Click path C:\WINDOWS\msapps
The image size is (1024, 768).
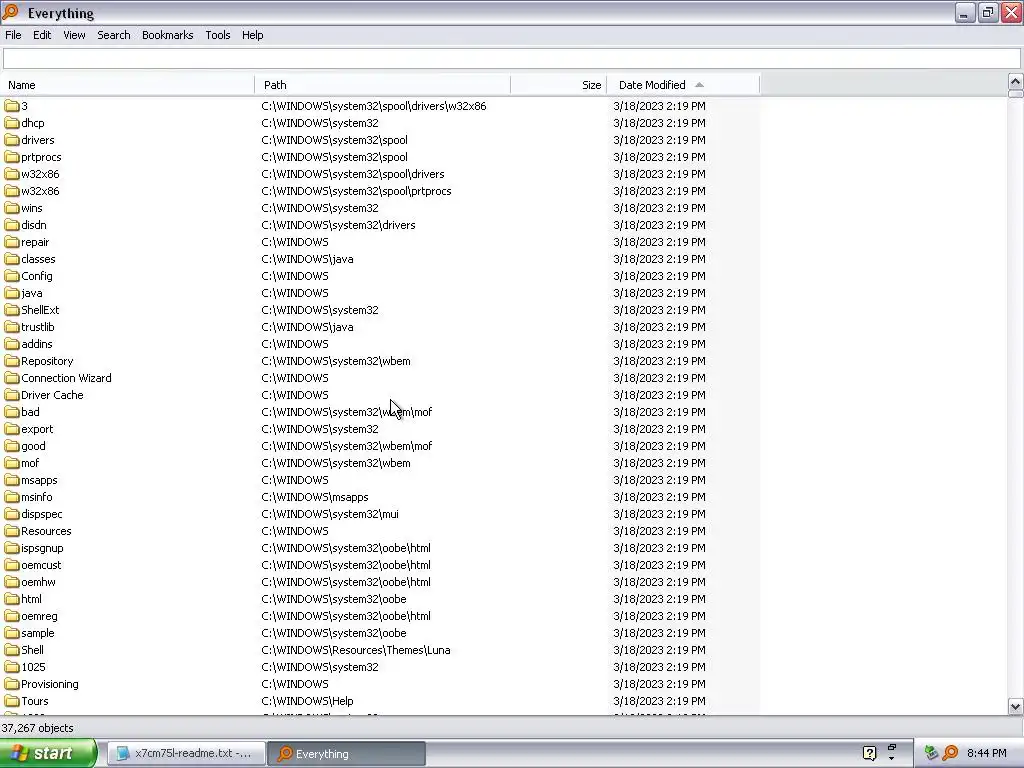click(315, 497)
